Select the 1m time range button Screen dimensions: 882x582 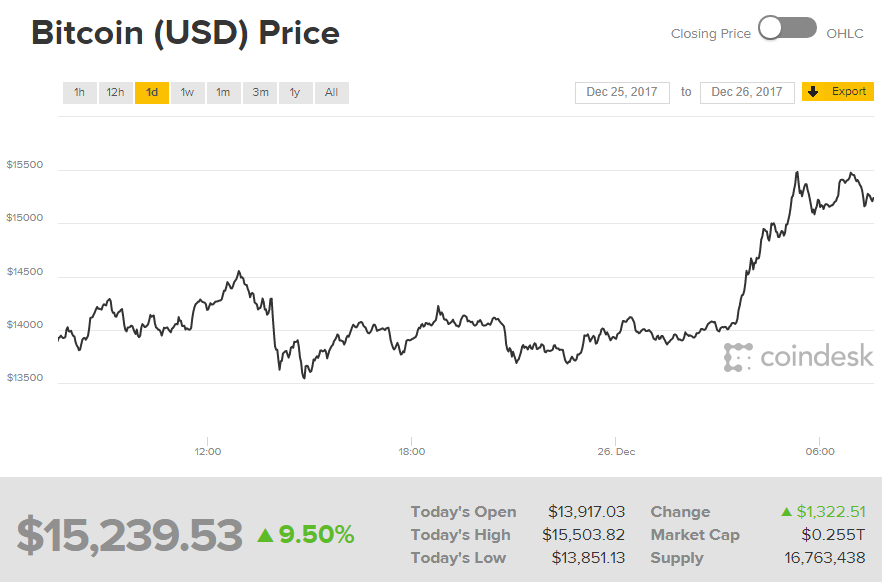click(x=223, y=92)
